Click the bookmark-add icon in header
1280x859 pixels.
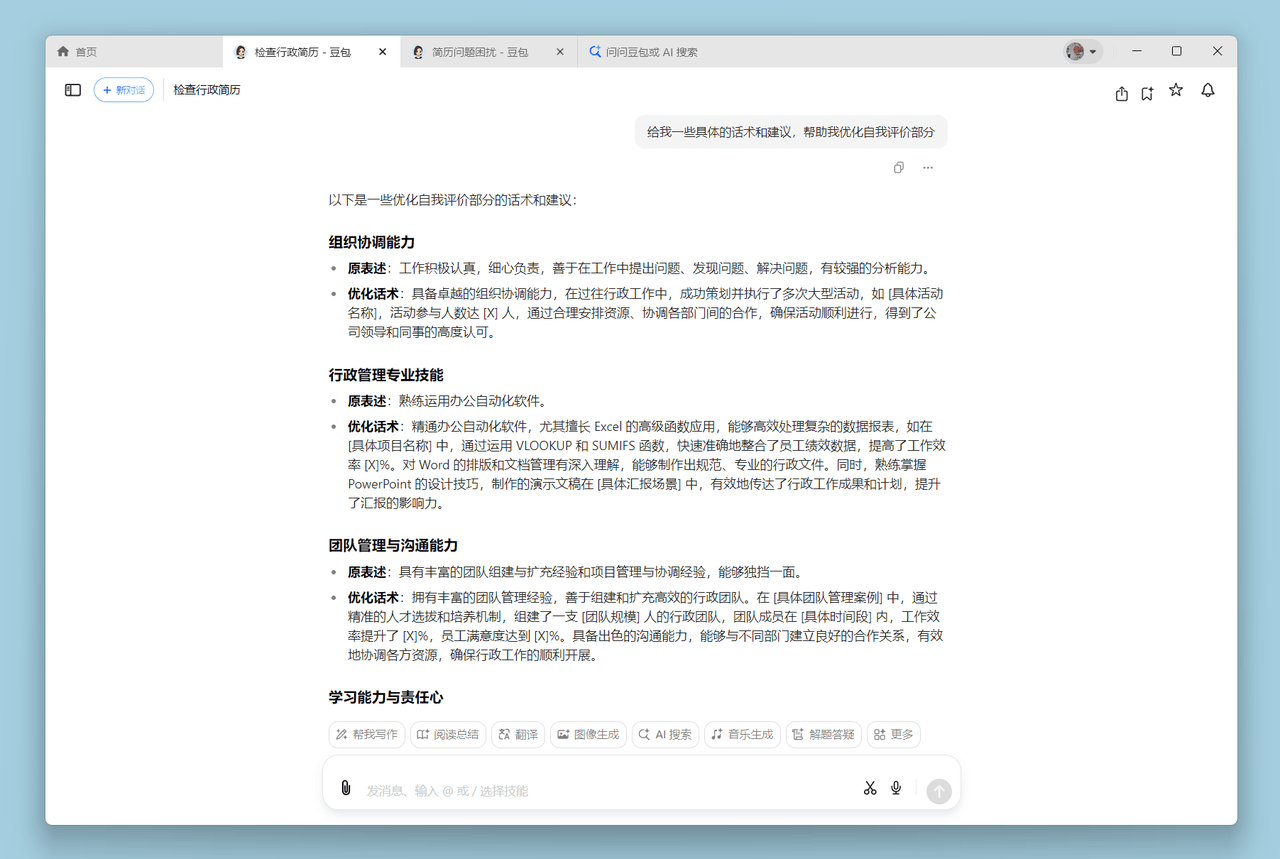click(1147, 93)
